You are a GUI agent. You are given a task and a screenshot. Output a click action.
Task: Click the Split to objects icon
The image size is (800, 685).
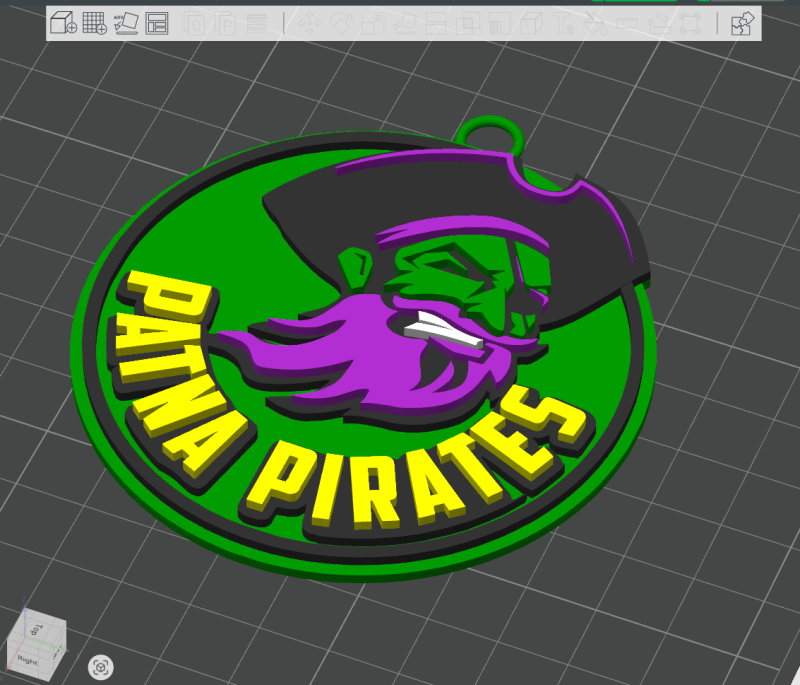pyautogui.click(x=194, y=23)
